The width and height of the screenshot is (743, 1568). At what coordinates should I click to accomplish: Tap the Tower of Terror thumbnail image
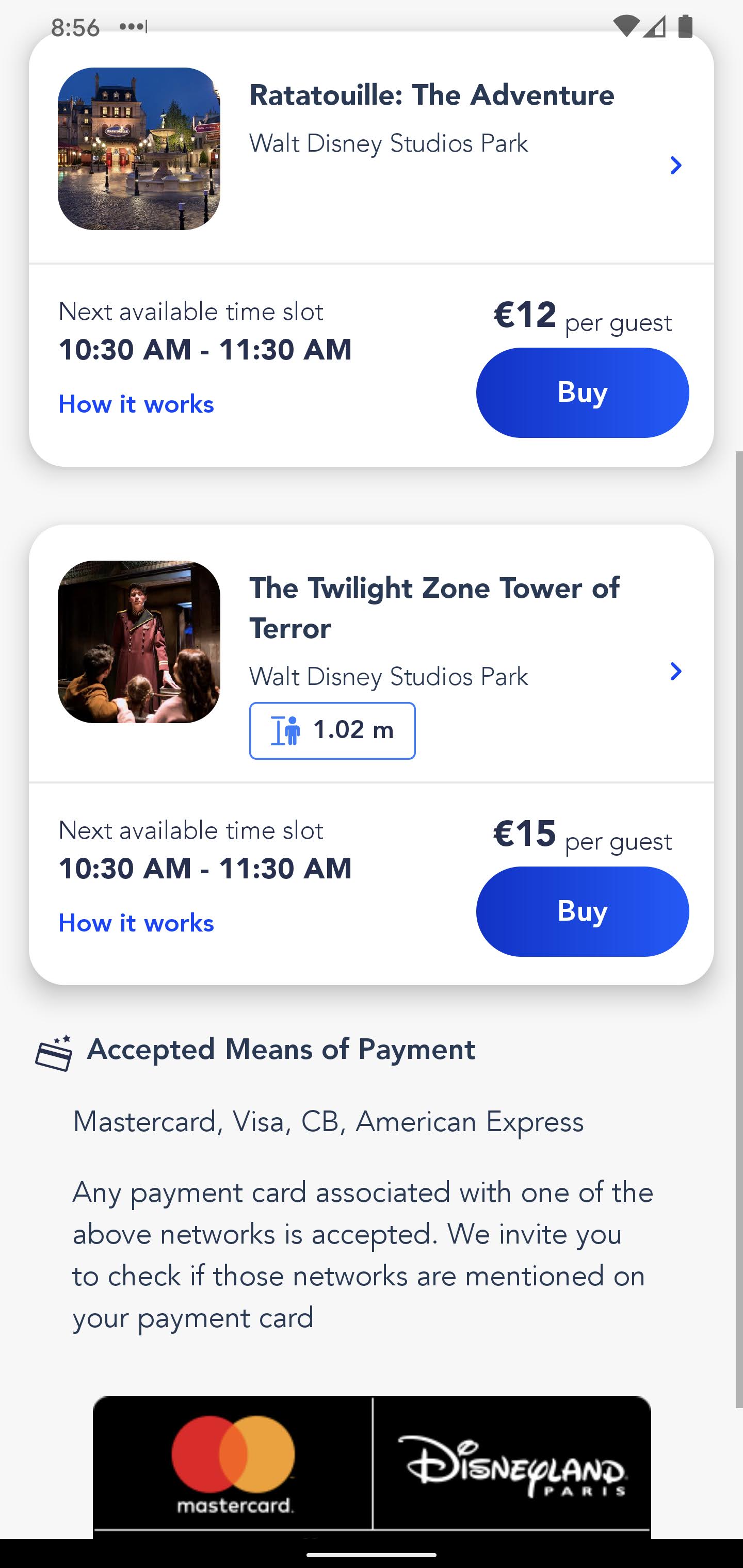tap(139, 642)
